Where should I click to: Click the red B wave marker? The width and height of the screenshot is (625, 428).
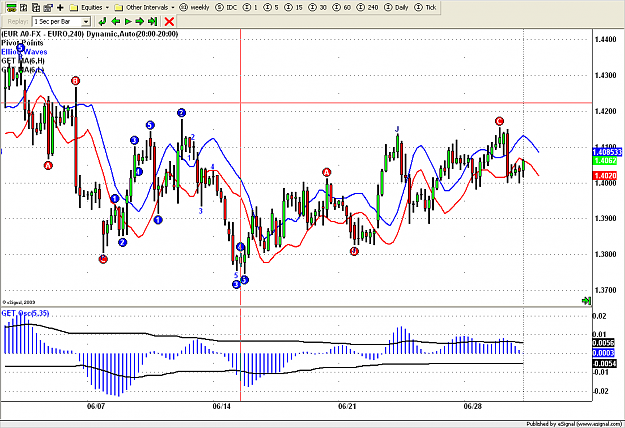coord(75,81)
